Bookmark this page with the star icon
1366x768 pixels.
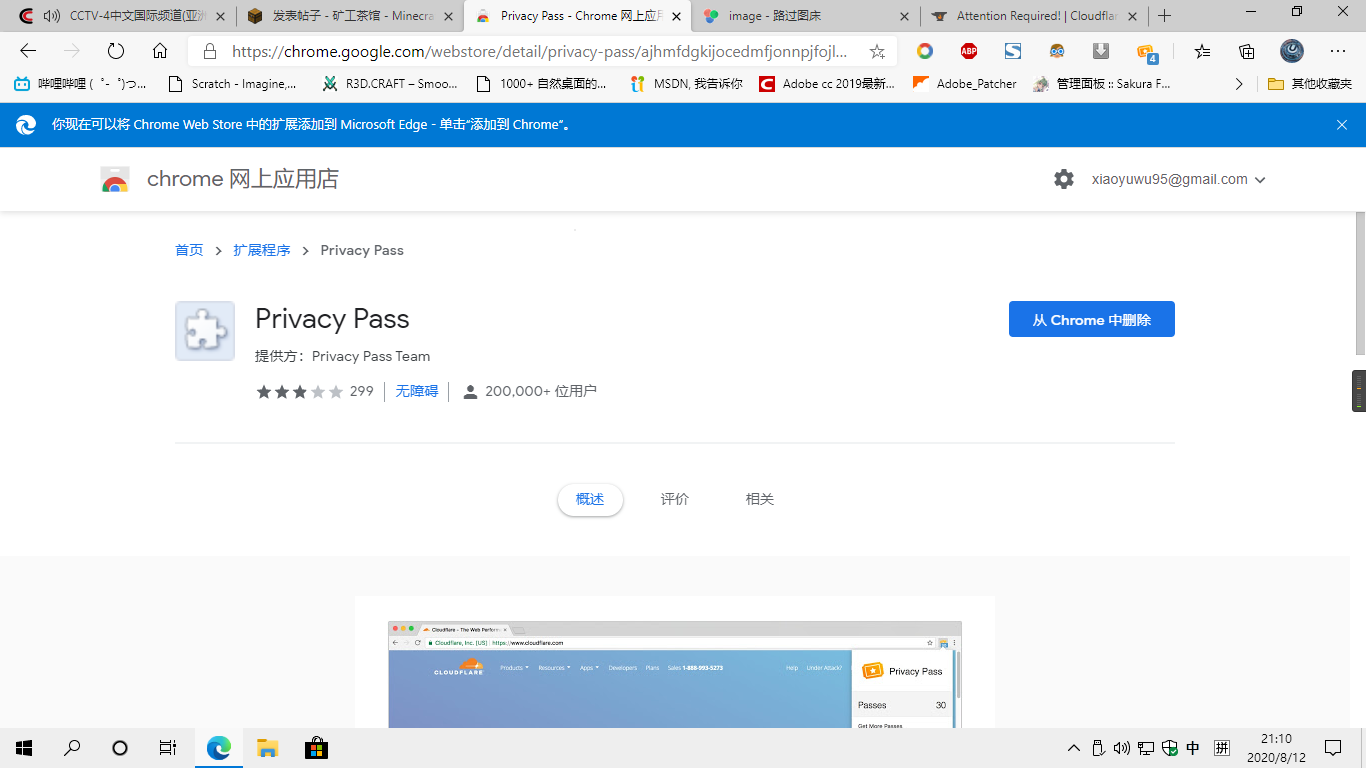coord(877,51)
